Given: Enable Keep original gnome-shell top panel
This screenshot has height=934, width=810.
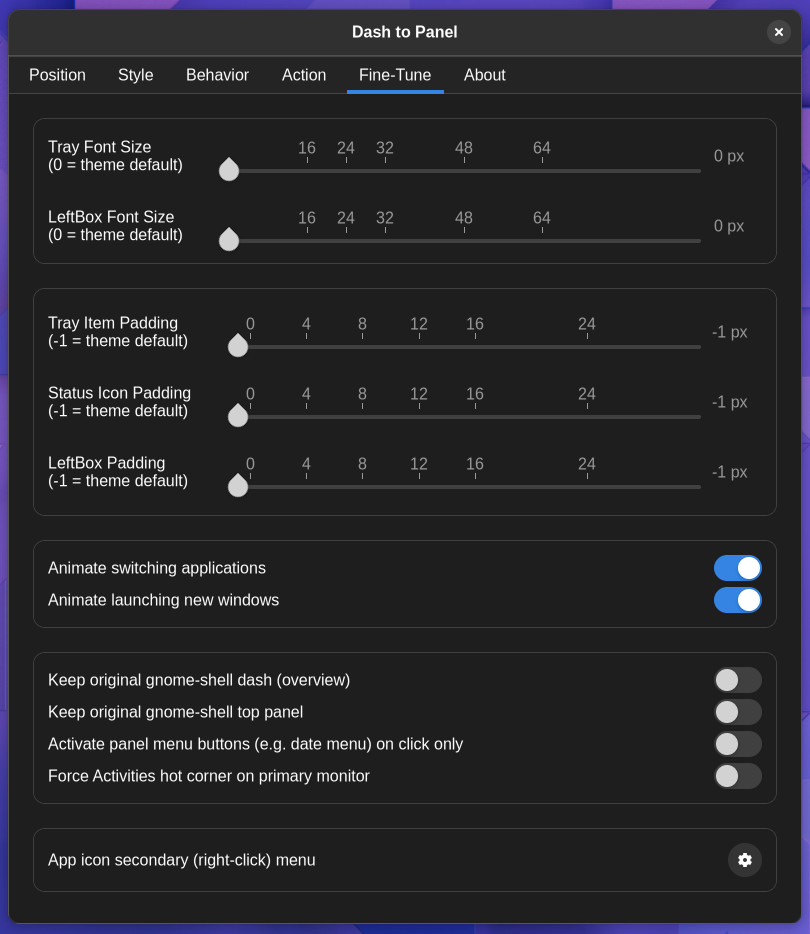Looking at the screenshot, I should pos(737,712).
